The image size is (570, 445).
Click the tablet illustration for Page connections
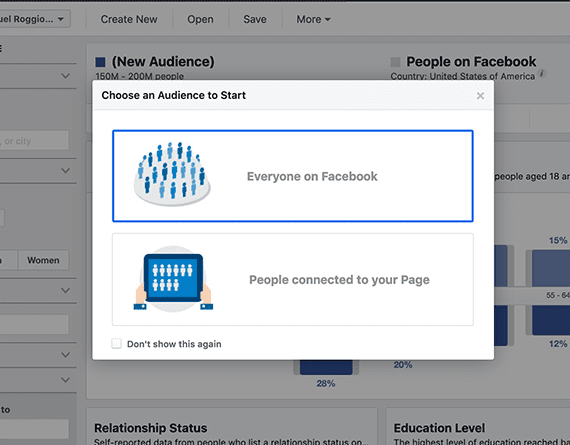coord(173,279)
